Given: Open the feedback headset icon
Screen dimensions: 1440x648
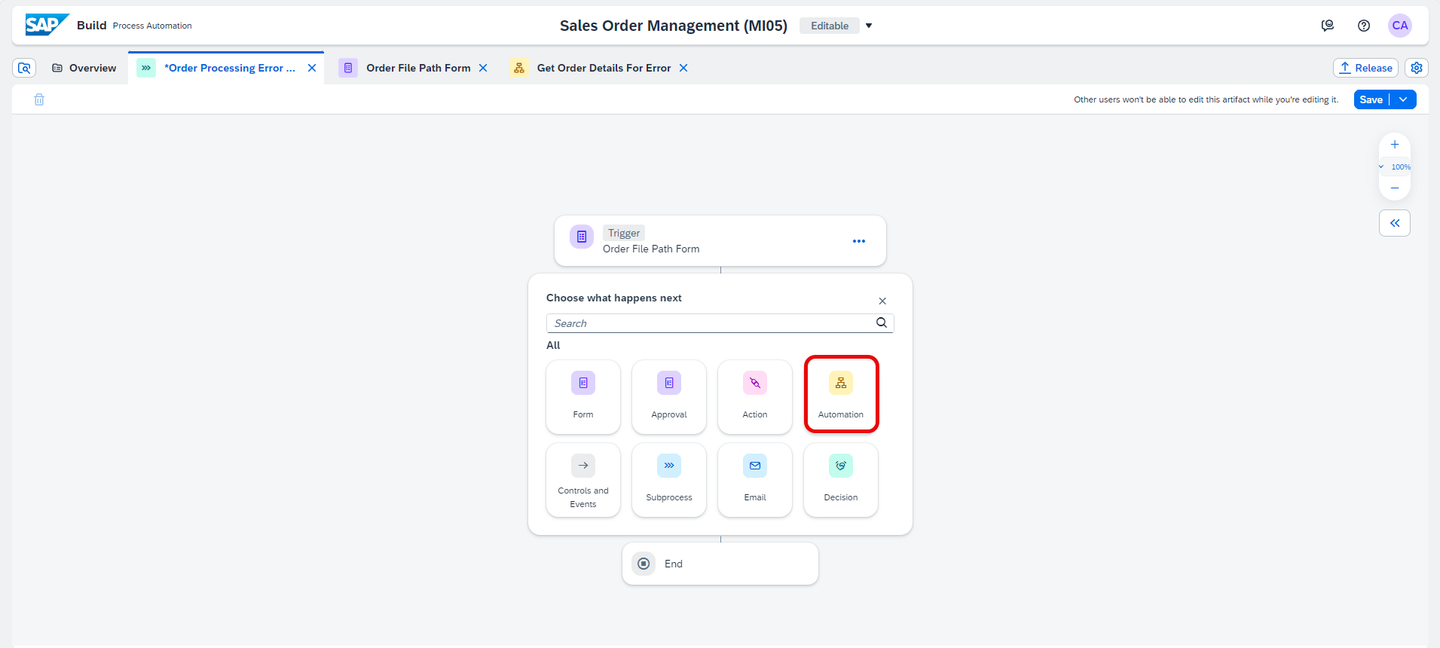Looking at the screenshot, I should (1328, 26).
